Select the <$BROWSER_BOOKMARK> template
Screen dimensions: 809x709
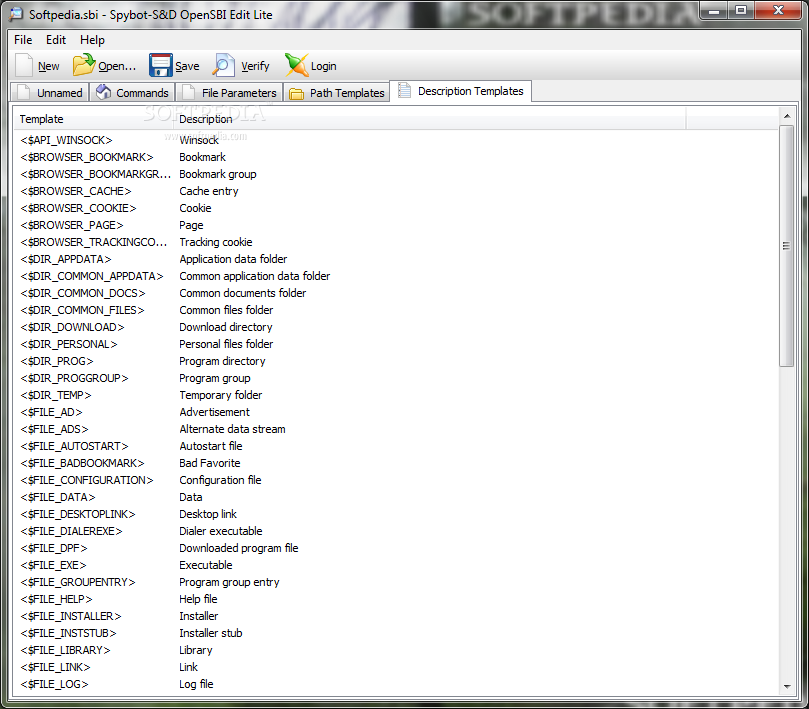[87, 157]
